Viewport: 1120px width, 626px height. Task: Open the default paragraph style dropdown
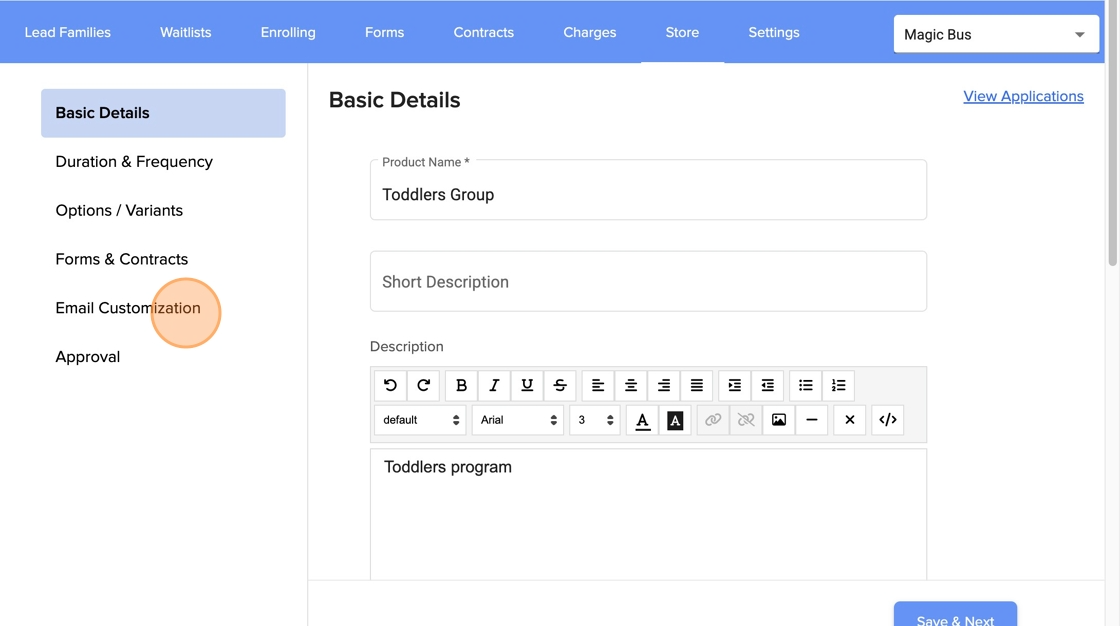coord(420,420)
